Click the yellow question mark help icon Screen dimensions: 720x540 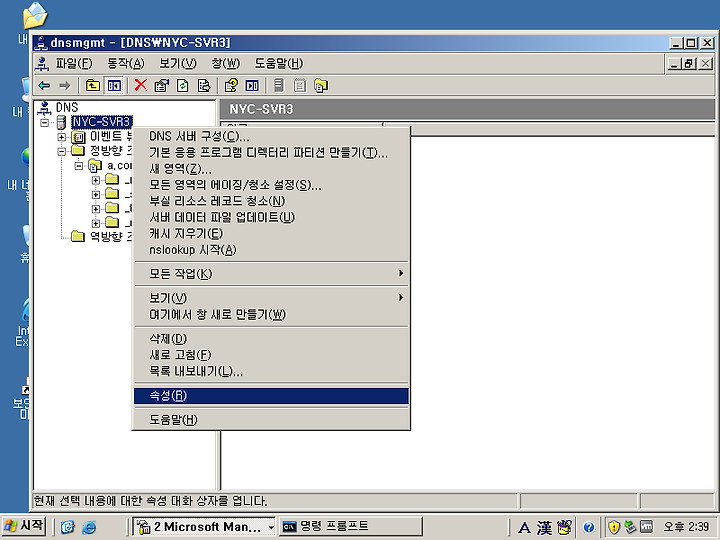pos(231,85)
